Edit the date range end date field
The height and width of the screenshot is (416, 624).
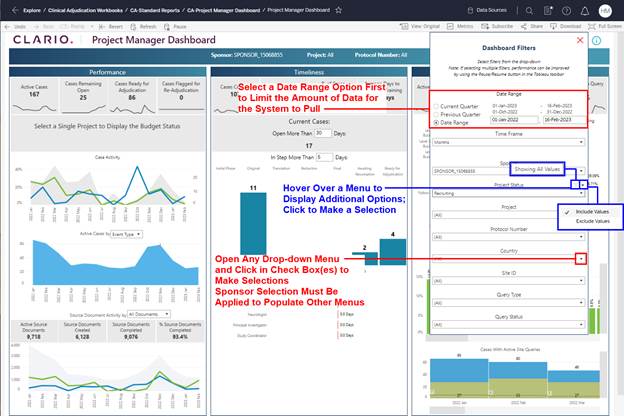tap(564, 120)
